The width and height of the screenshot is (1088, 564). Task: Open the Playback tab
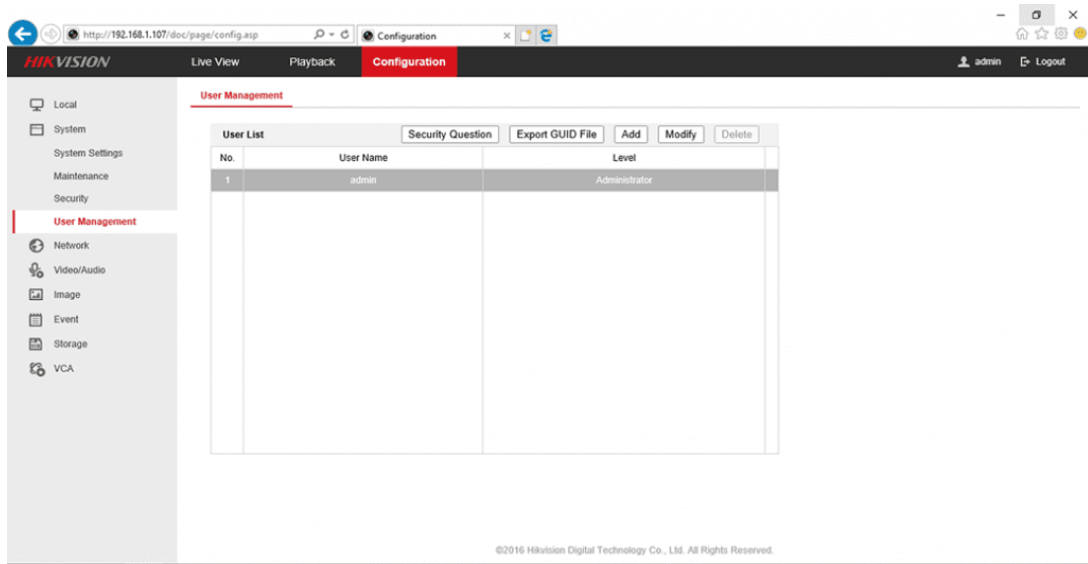tap(312, 62)
